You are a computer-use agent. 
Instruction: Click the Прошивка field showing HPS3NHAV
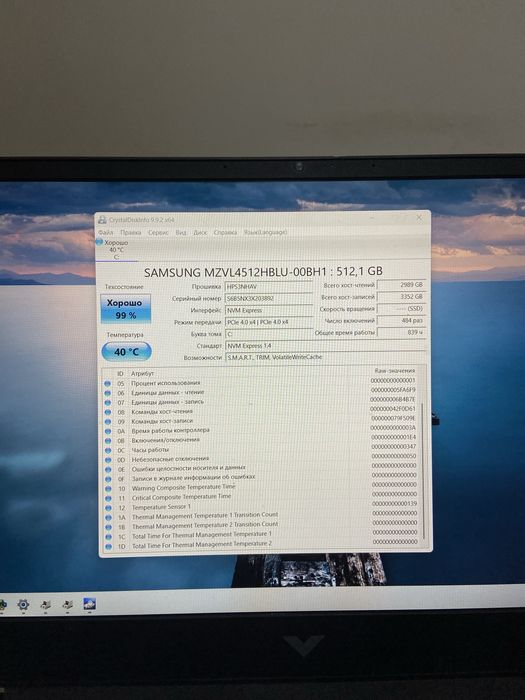(269, 287)
